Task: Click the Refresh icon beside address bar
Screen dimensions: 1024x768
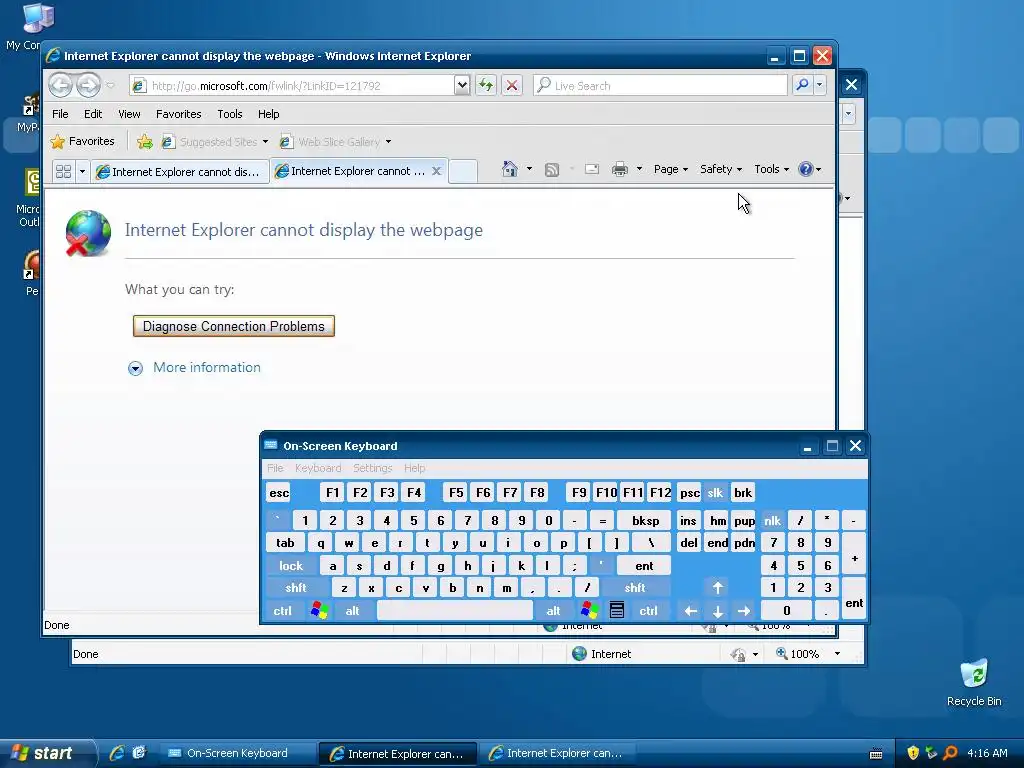Action: pos(486,85)
